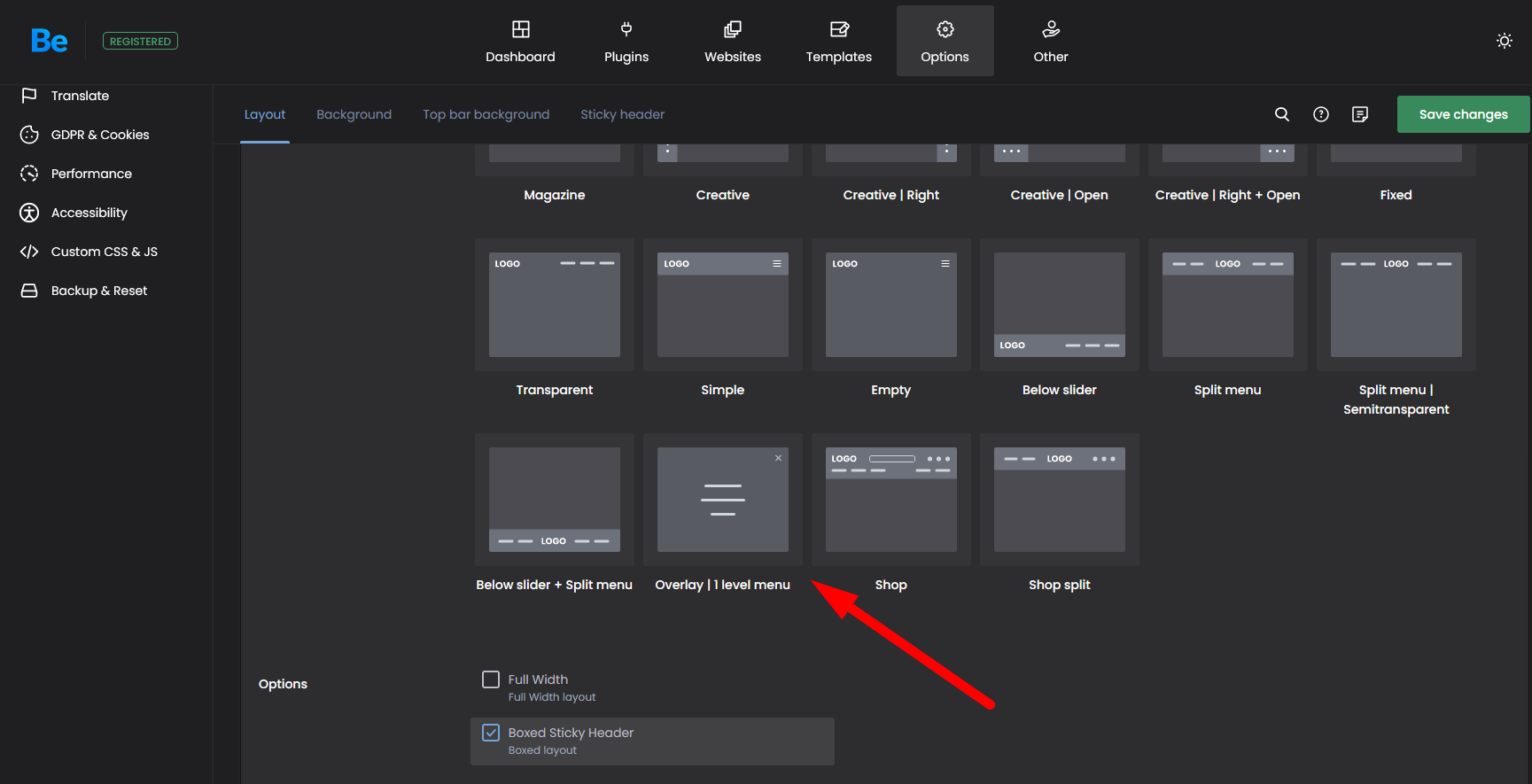Click the Websites copy icon
Viewport: 1532px width, 784px height.
[733, 29]
